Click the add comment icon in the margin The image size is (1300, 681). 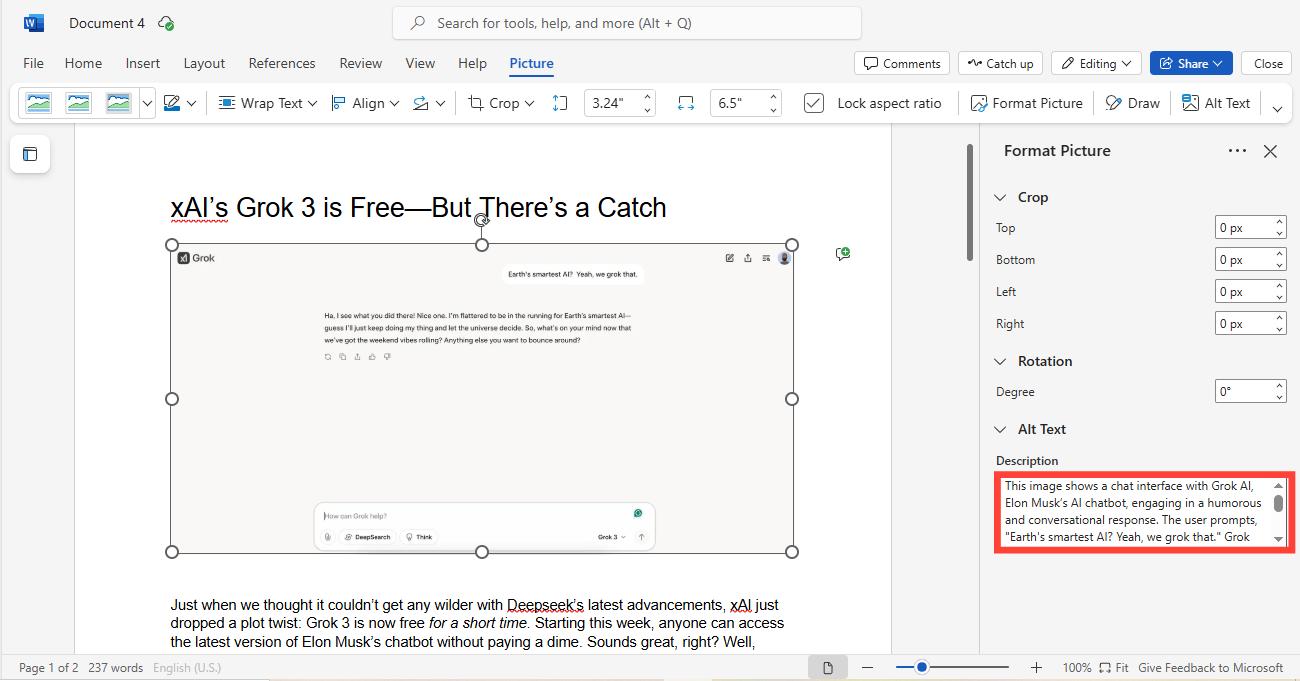click(x=843, y=254)
